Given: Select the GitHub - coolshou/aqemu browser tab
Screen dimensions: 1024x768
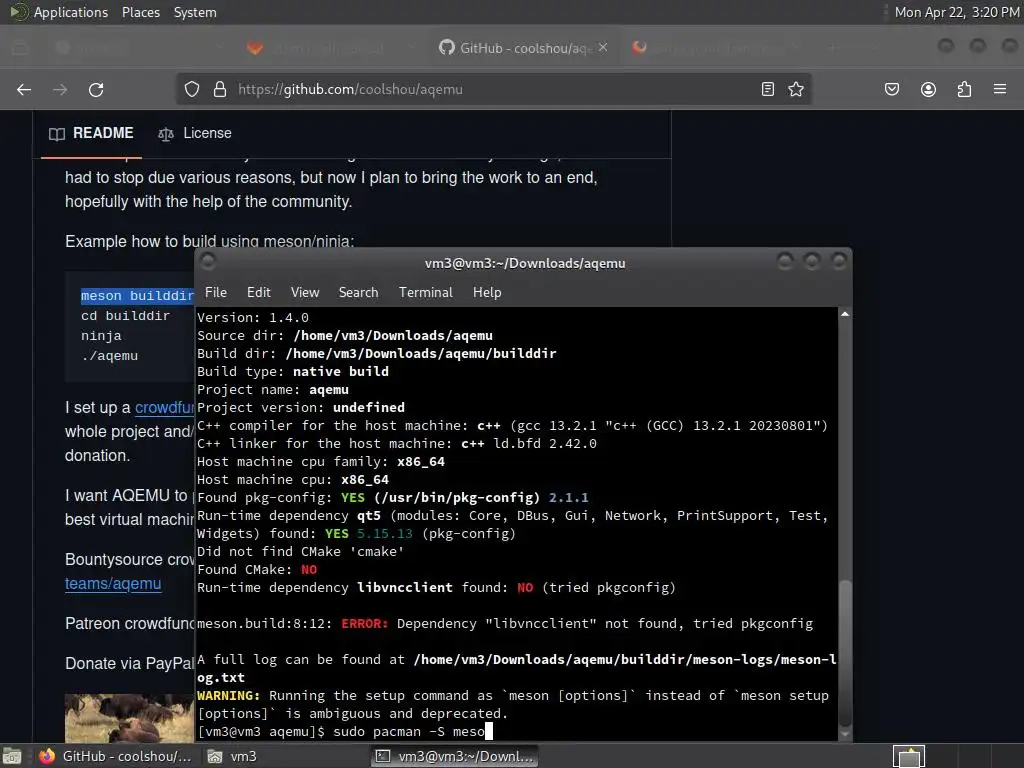Looking at the screenshot, I should tap(522, 48).
